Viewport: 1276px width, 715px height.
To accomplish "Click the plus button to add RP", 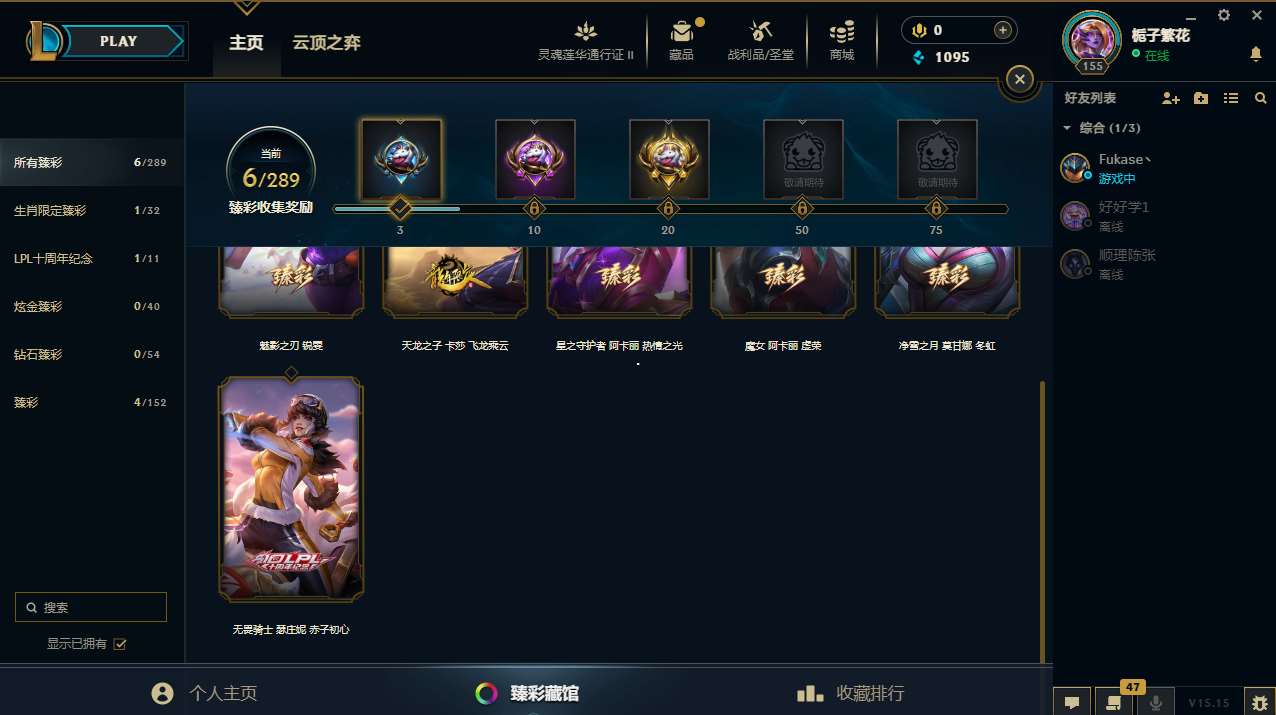I will tap(1002, 30).
